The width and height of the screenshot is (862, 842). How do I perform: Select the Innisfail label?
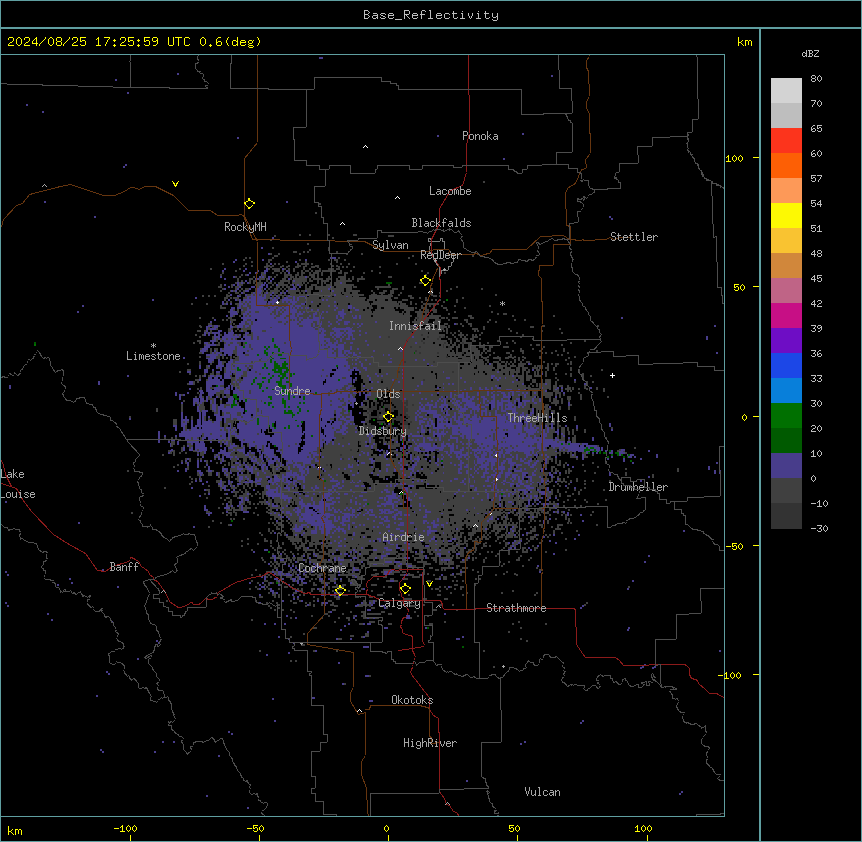pos(415,326)
